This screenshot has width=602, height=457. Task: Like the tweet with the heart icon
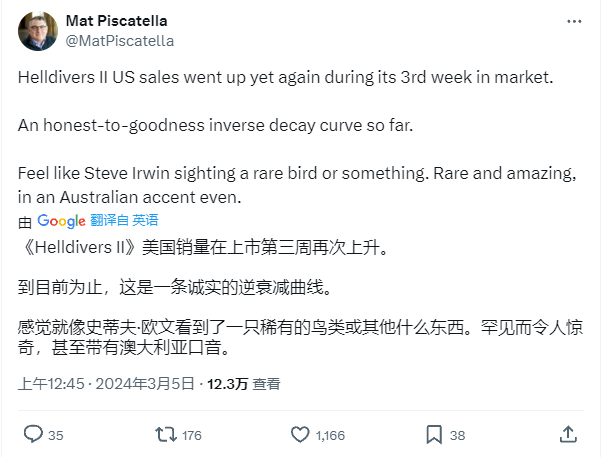299,434
